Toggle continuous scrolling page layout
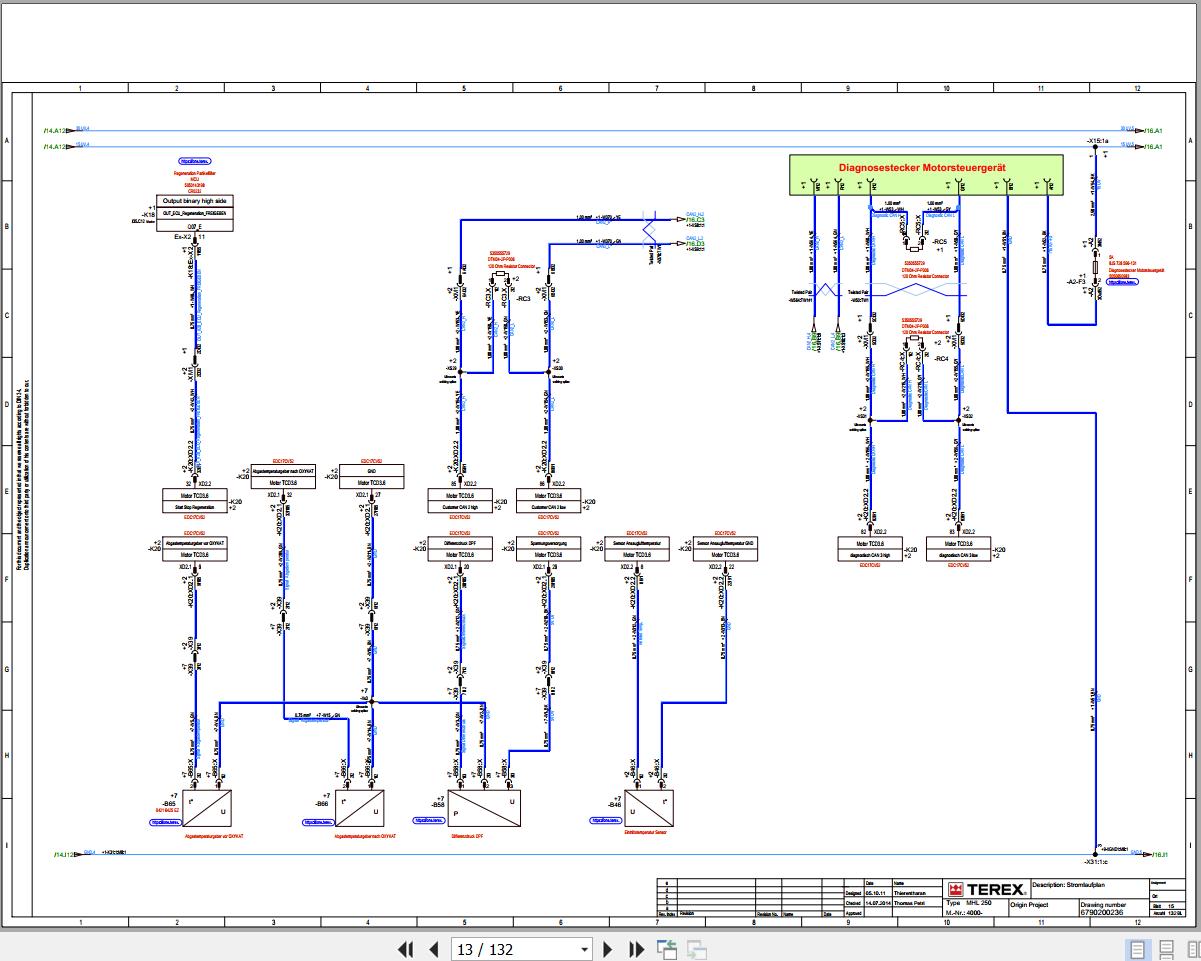The height and width of the screenshot is (961, 1201). tap(1165, 947)
